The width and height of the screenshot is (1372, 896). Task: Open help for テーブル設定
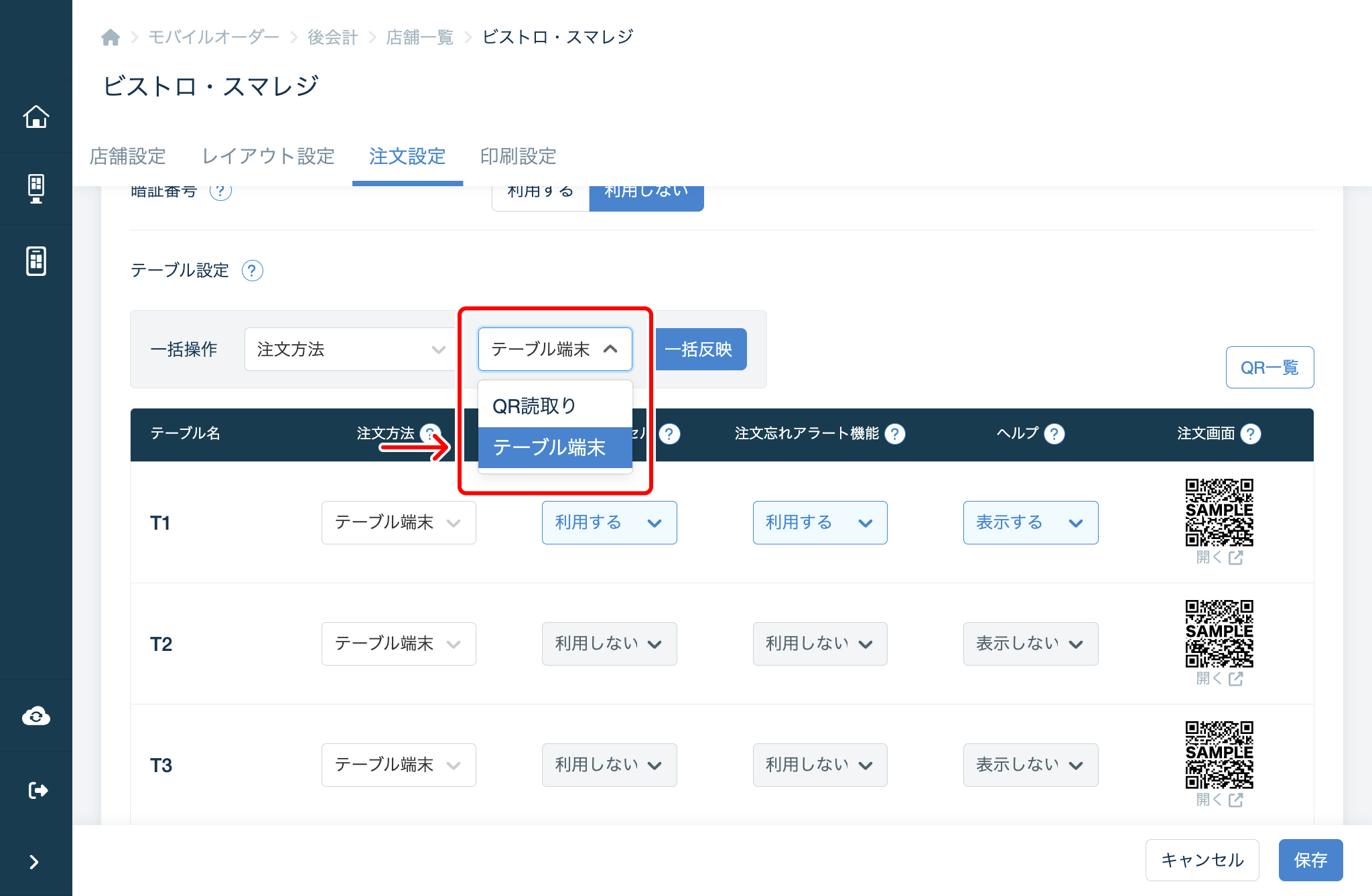(x=252, y=271)
